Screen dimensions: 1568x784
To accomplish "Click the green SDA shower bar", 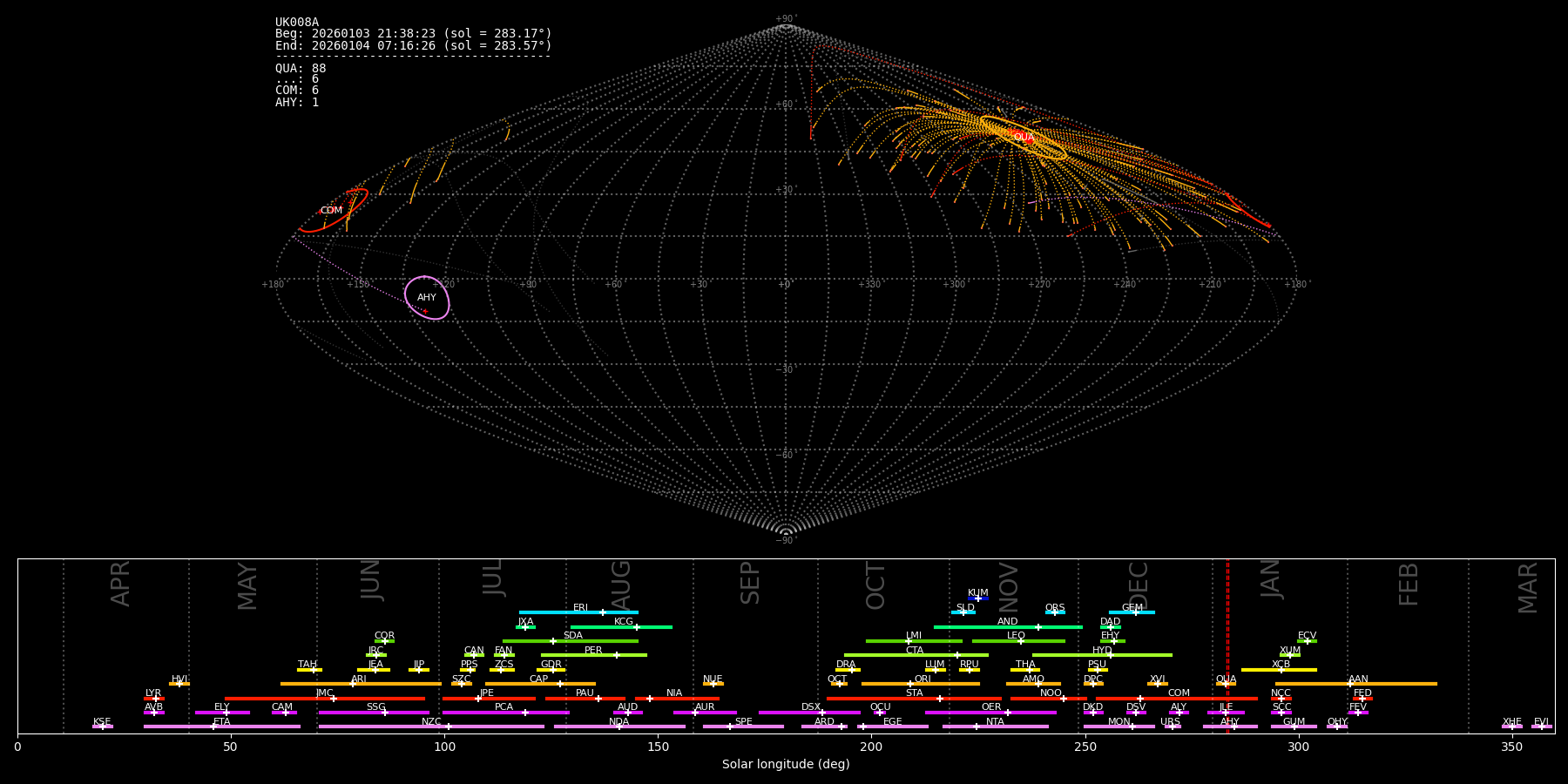I will point(570,641).
